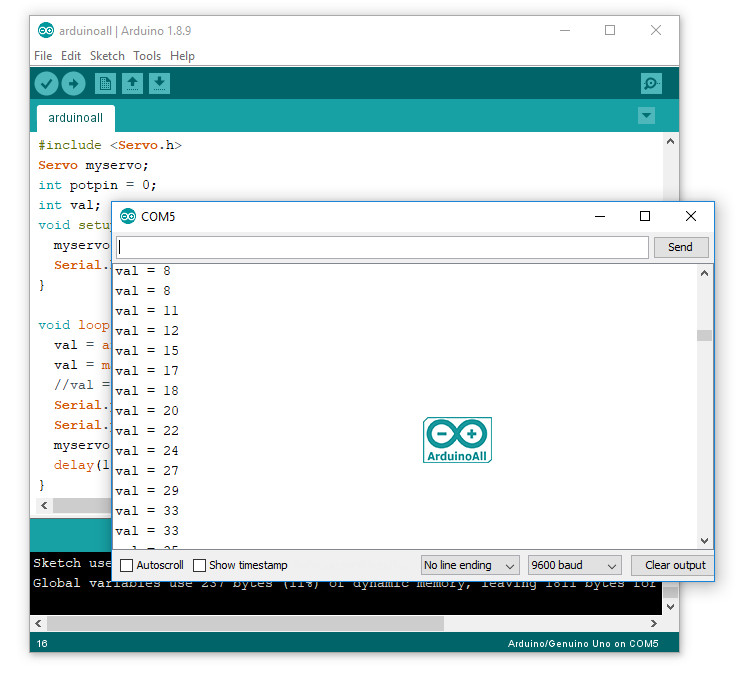
Task: Open the 9600 baud dropdown
Action: [x=575, y=565]
